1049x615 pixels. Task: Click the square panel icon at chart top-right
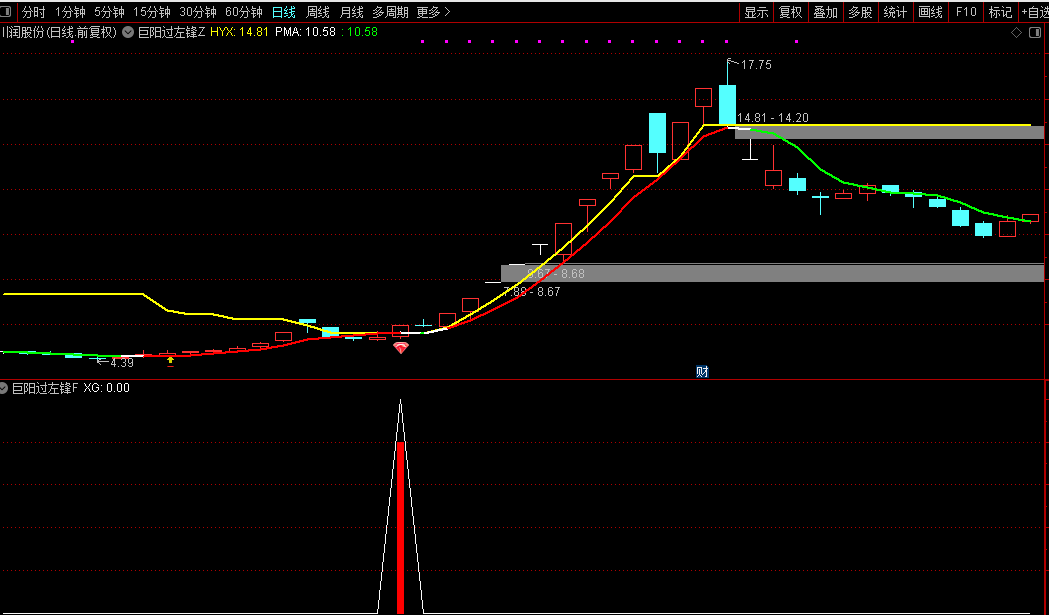point(1035,33)
